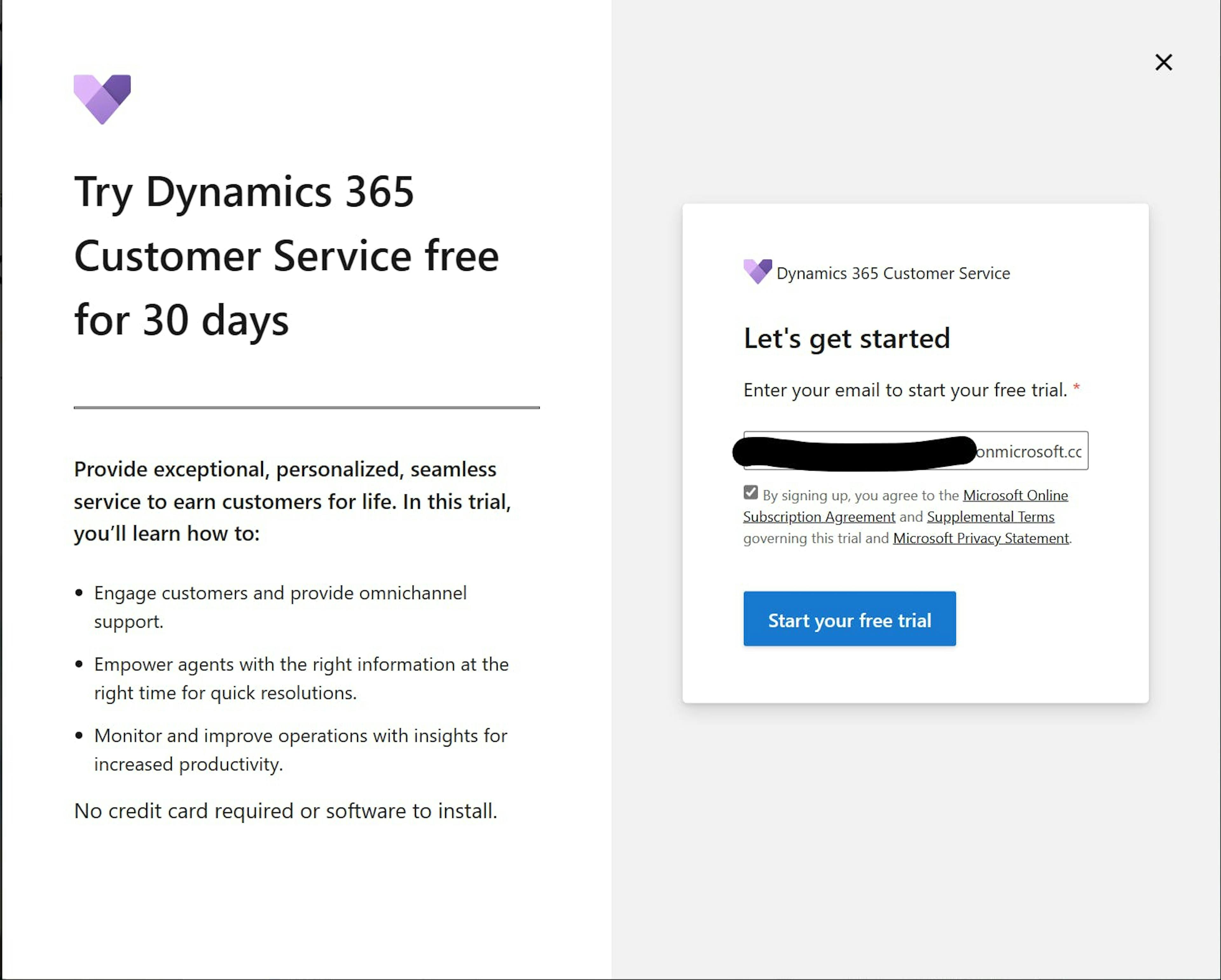1221x980 pixels.
Task: Click the No credit card required note
Action: (286, 811)
